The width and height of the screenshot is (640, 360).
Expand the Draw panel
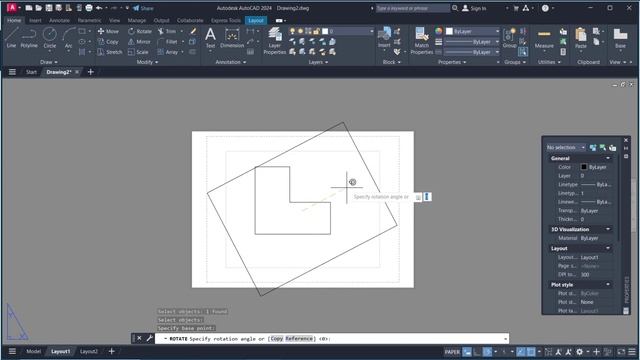coord(49,62)
